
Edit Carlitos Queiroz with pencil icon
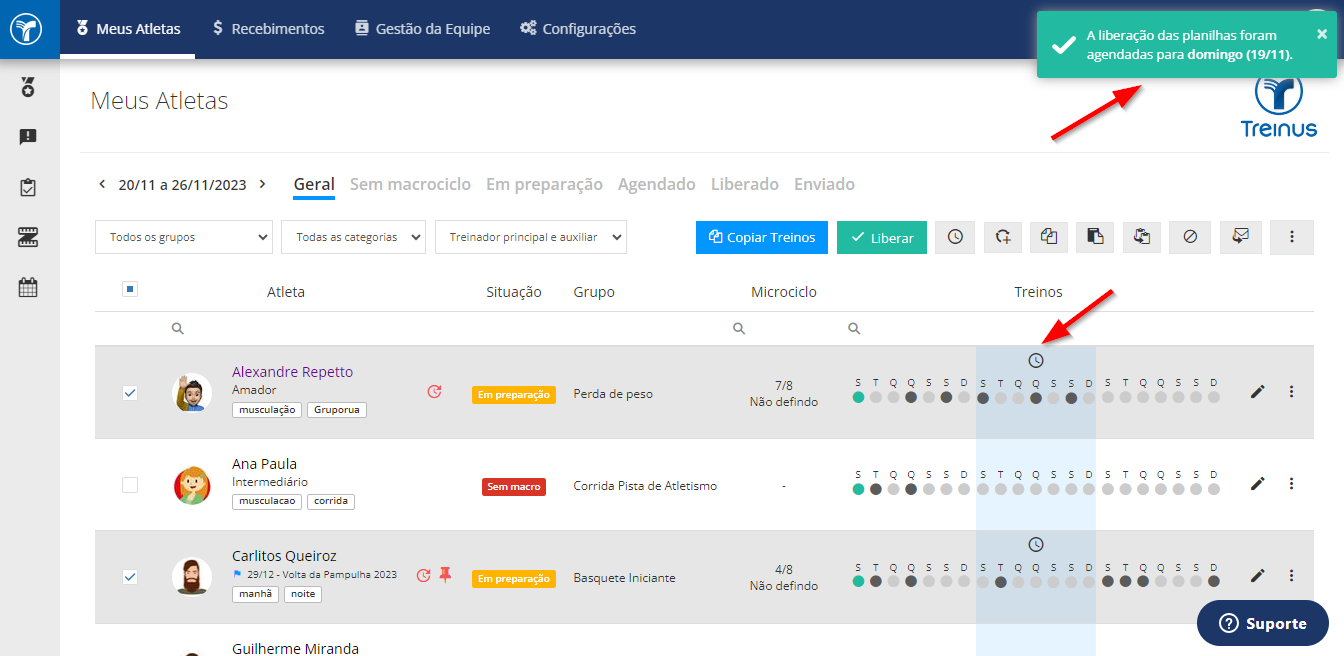[1258, 576]
